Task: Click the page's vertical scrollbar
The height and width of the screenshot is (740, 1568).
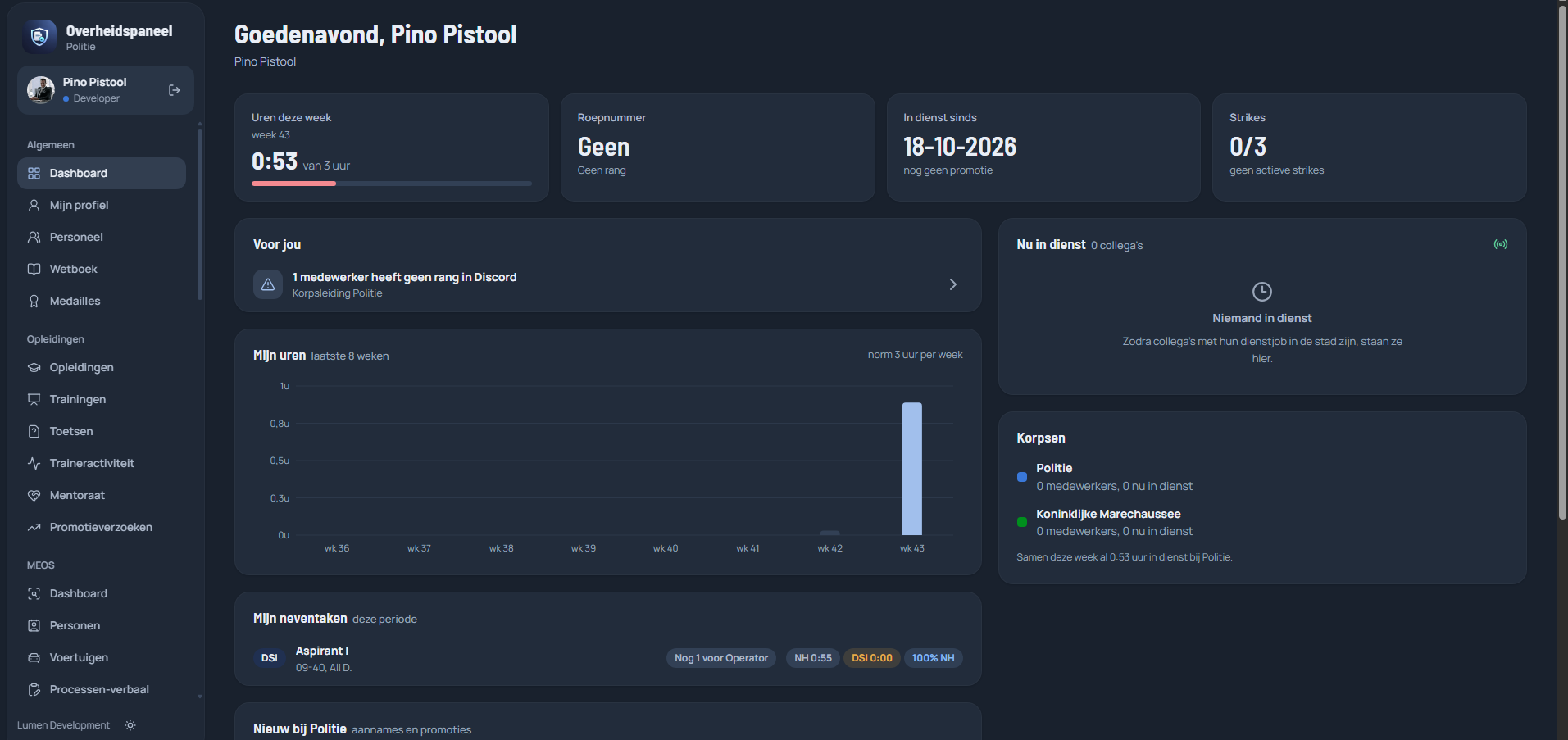Action: point(1562,262)
